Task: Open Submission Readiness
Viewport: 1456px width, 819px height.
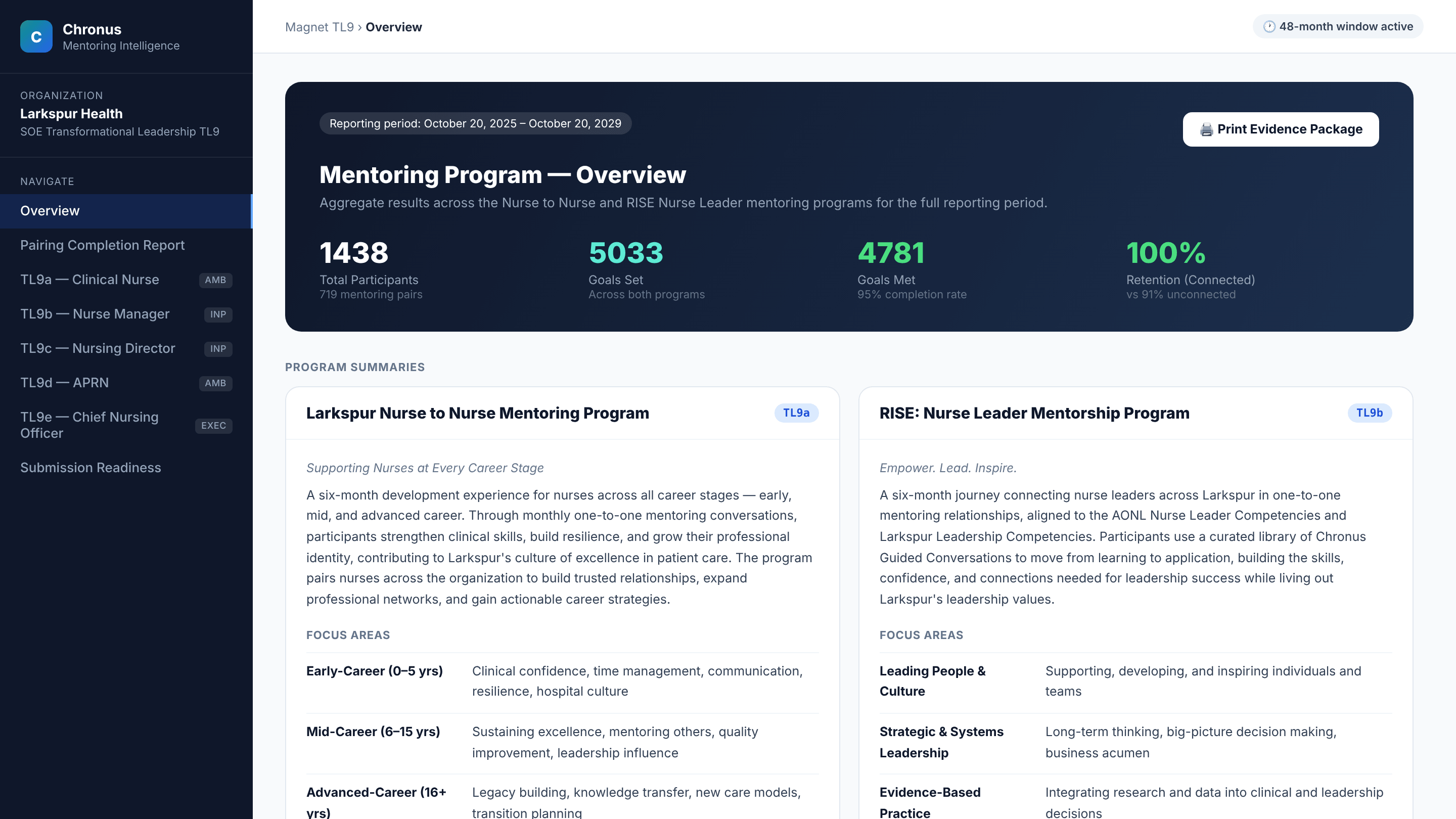Action: (x=126, y=468)
